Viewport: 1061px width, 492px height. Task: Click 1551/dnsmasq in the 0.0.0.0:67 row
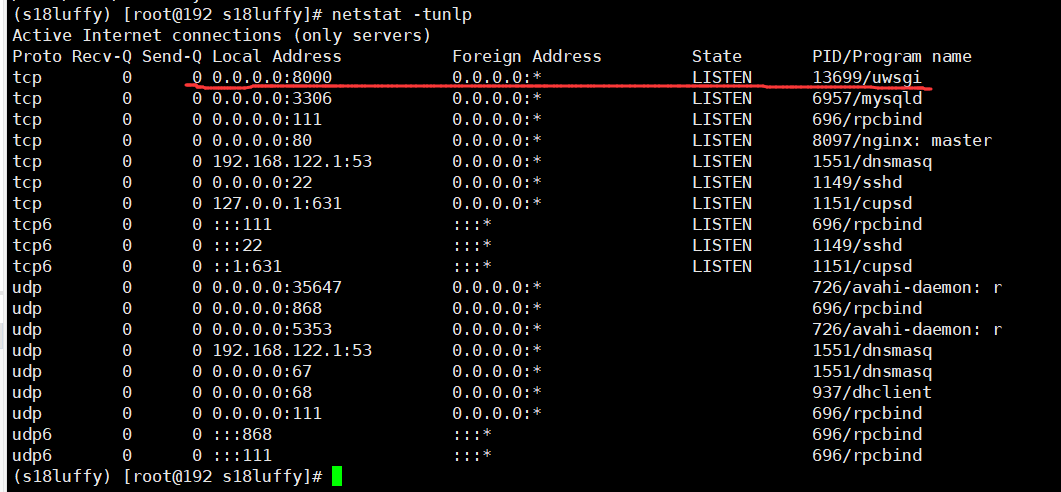click(x=872, y=371)
